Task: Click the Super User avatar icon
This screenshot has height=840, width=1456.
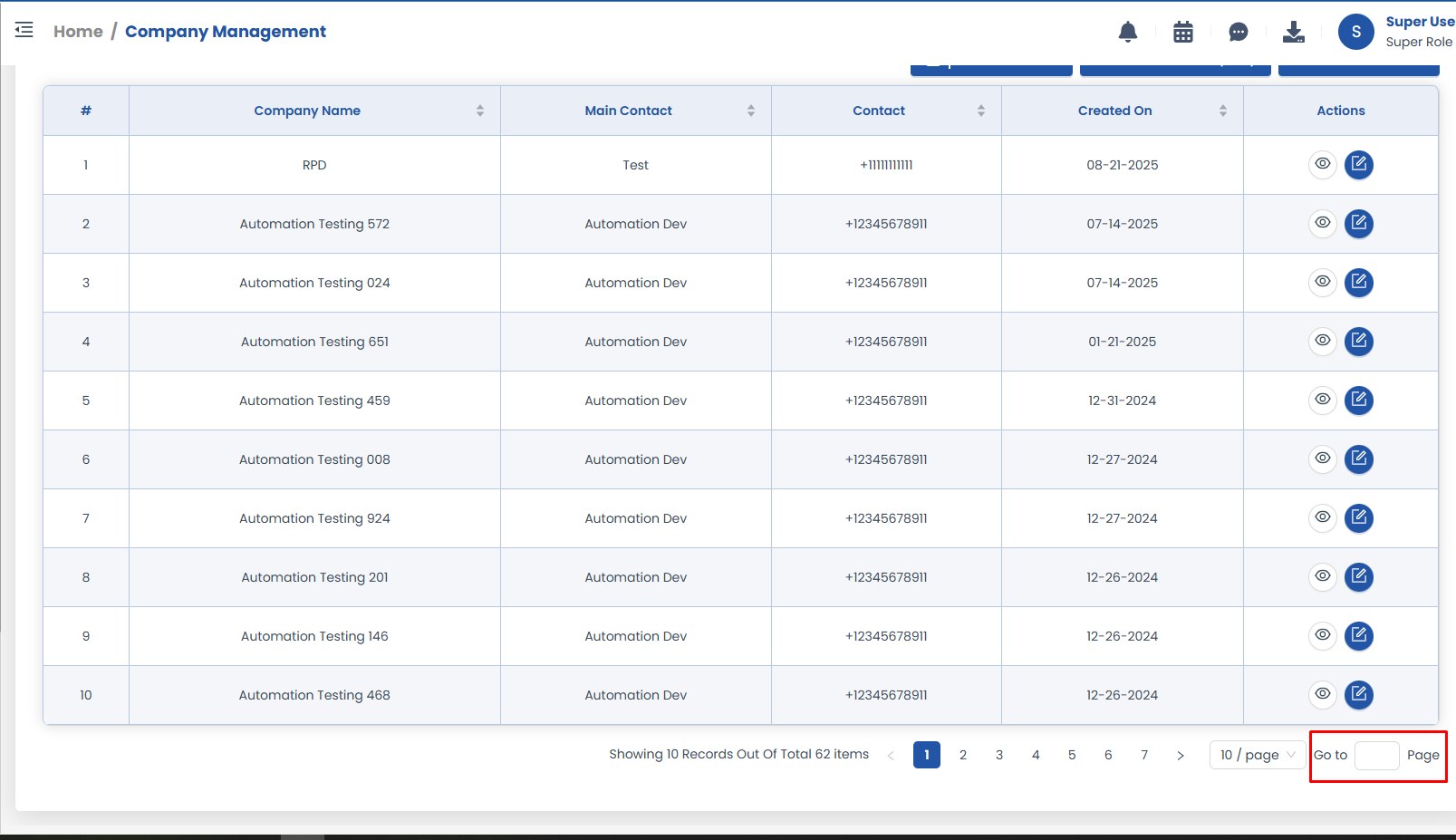Action: pos(1355,32)
